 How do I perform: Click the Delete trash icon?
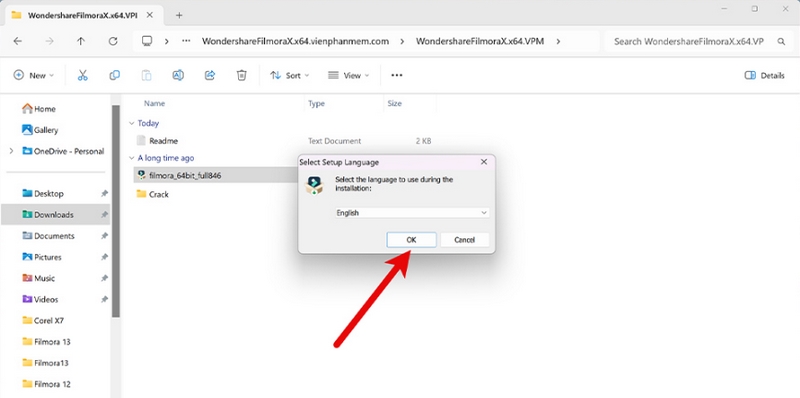(241, 76)
